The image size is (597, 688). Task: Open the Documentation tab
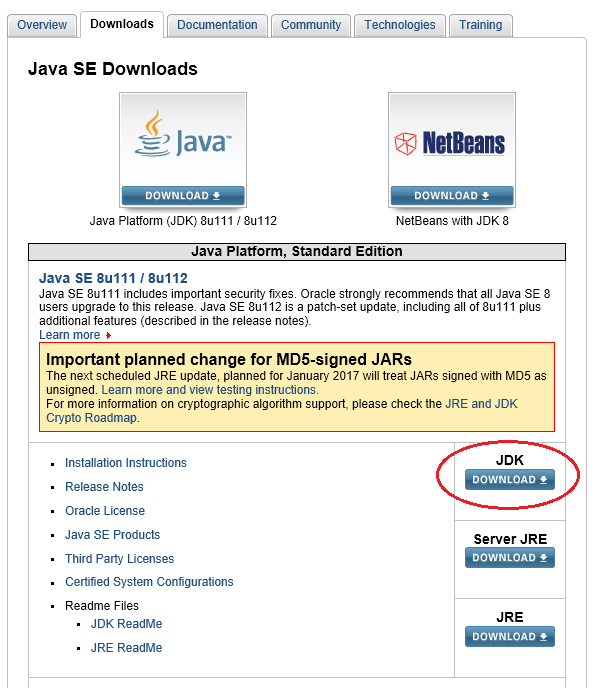click(217, 25)
